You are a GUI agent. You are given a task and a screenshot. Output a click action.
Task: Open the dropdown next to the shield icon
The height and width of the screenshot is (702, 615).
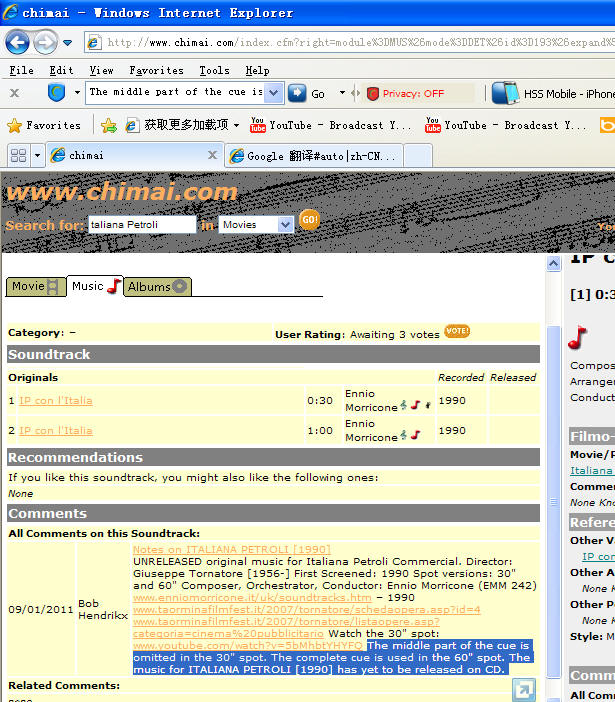(x=77, y=93)
